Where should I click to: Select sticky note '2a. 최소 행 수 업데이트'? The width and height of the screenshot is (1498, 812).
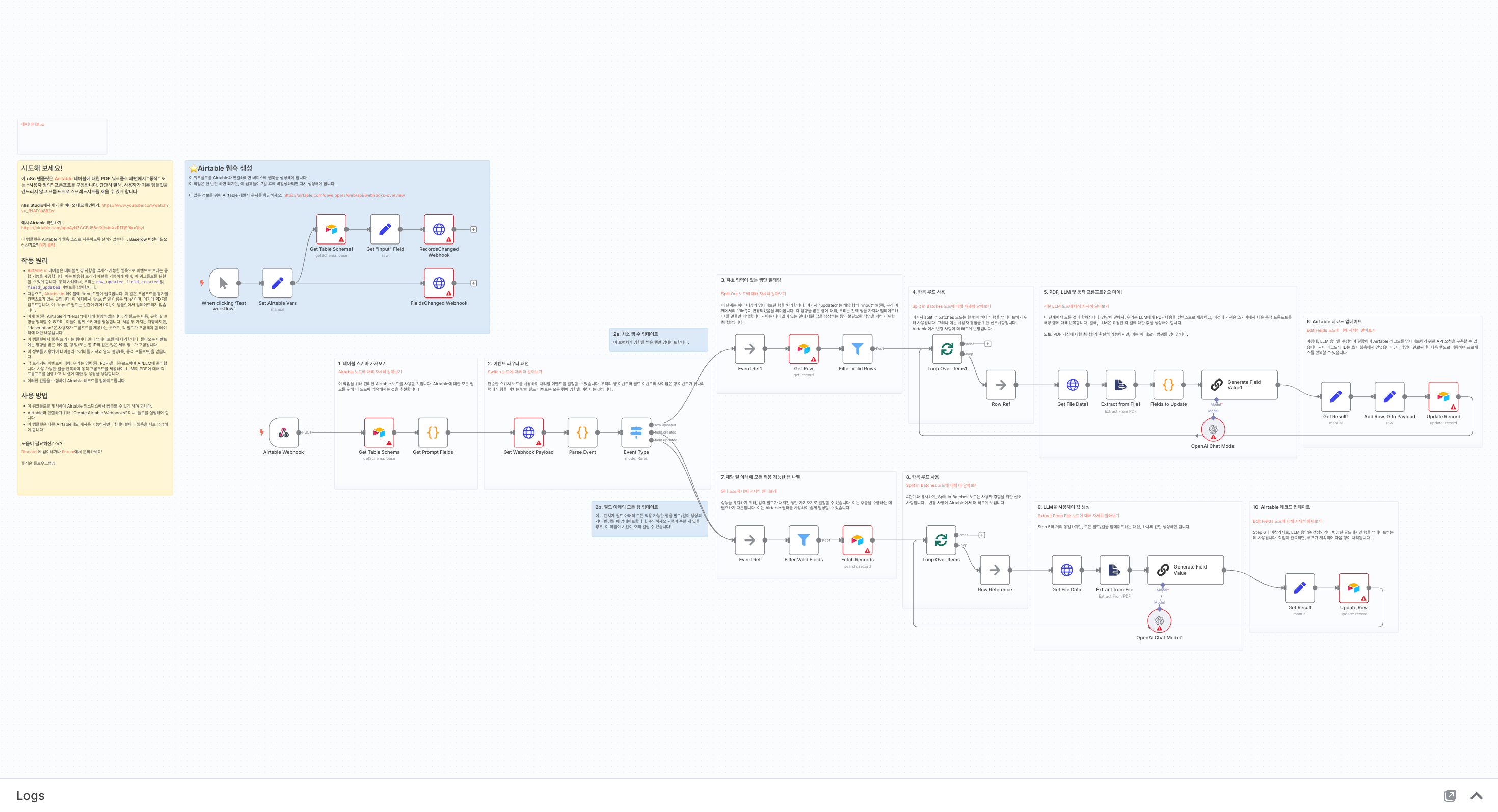[658, 339]
